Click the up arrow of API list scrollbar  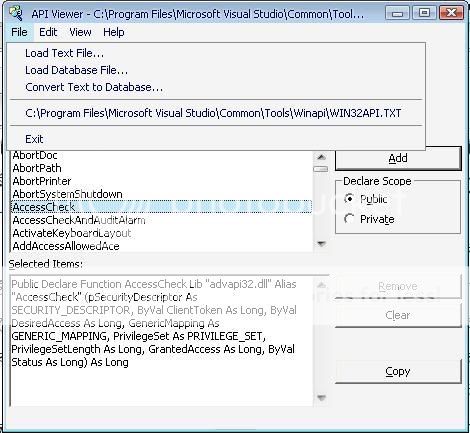[x=321, y=157]
